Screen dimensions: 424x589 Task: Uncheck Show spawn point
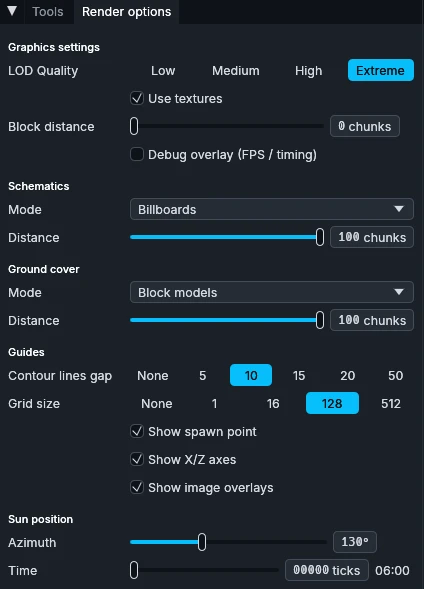[137, 431]
